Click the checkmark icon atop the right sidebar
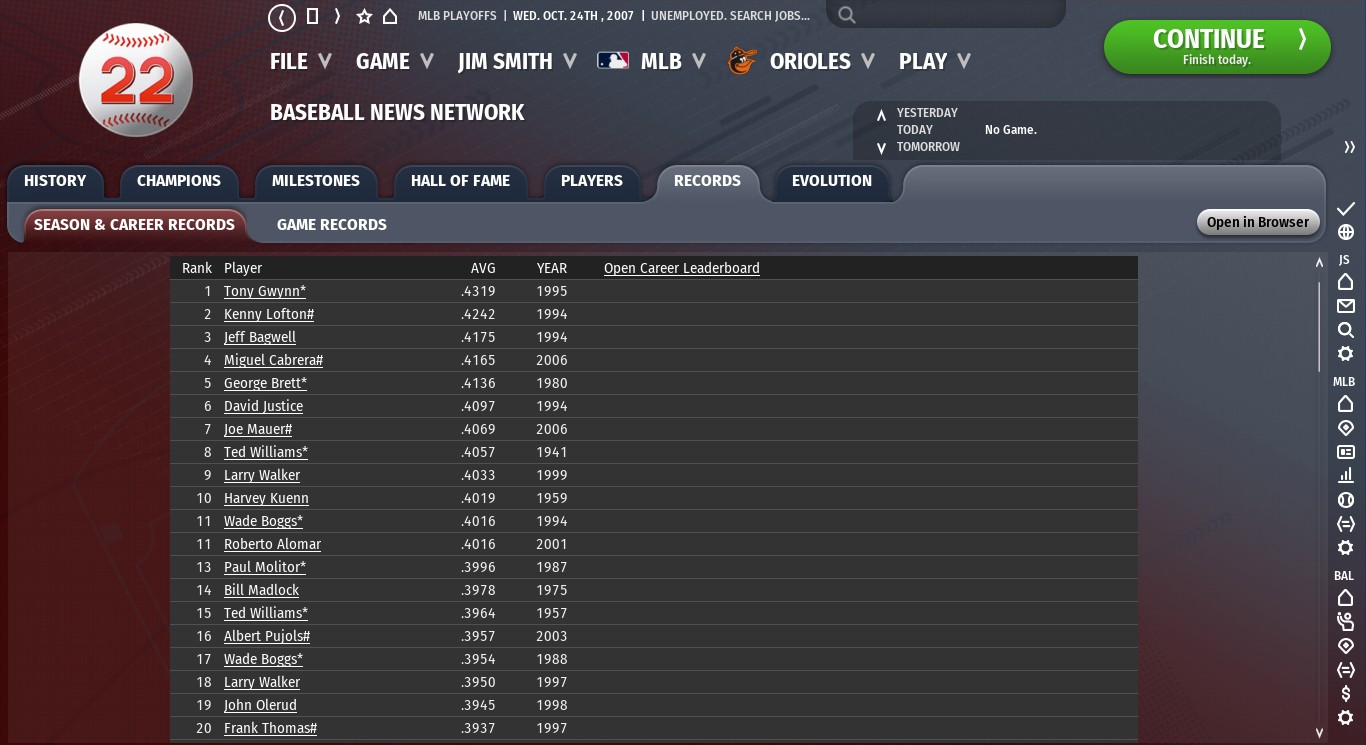The height and width of the screenshot is (745, 1366). coord(1346,208)
